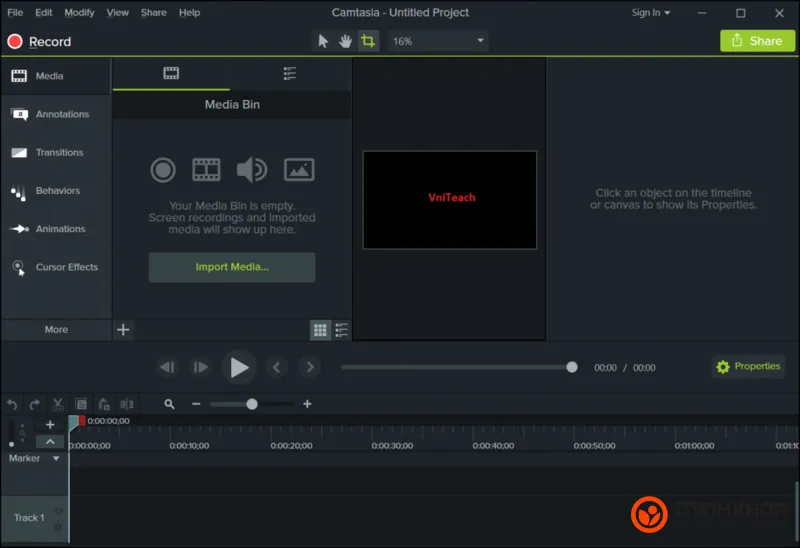Open the Modify menu
This screenshot has height=548, width=800.
pyautogui.click(x=79, y=13)
